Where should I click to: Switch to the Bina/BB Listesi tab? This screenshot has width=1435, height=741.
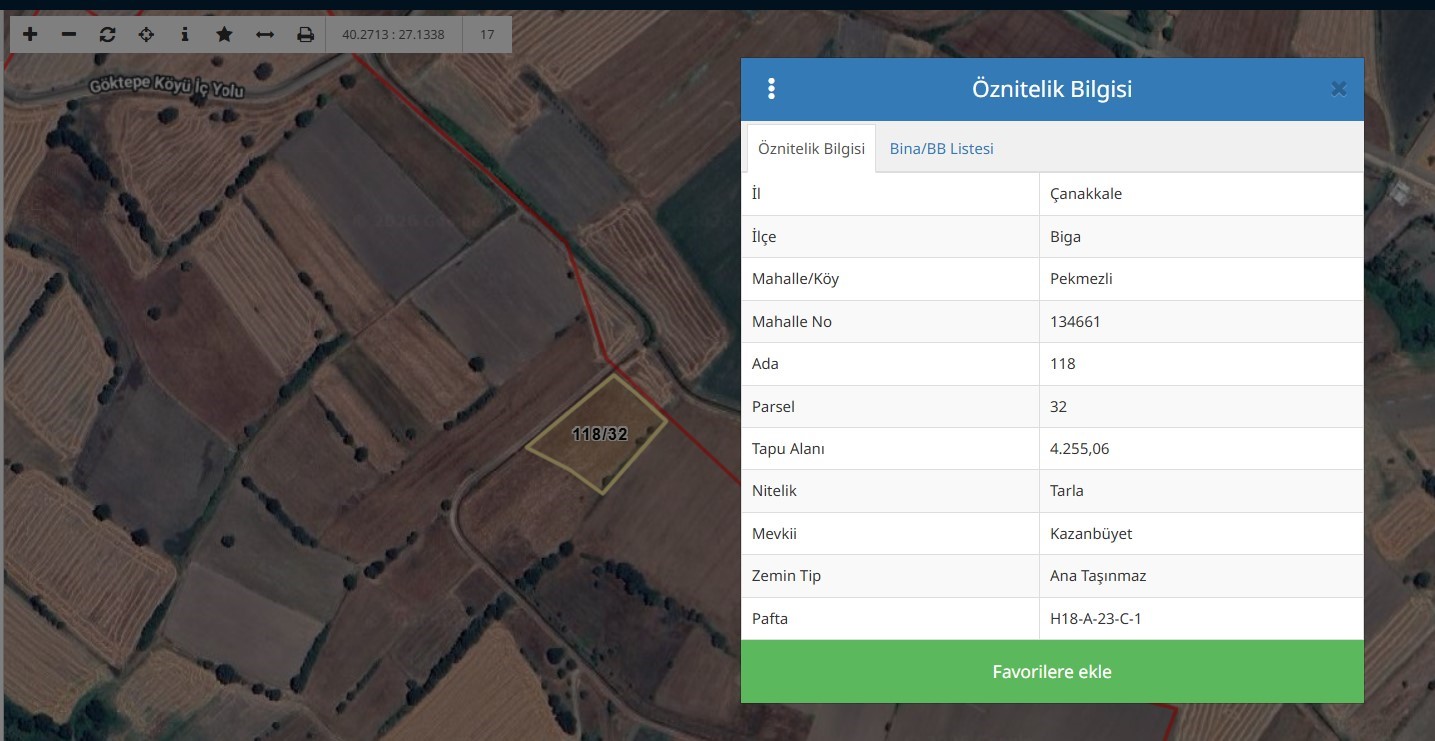tap(941, 149)
